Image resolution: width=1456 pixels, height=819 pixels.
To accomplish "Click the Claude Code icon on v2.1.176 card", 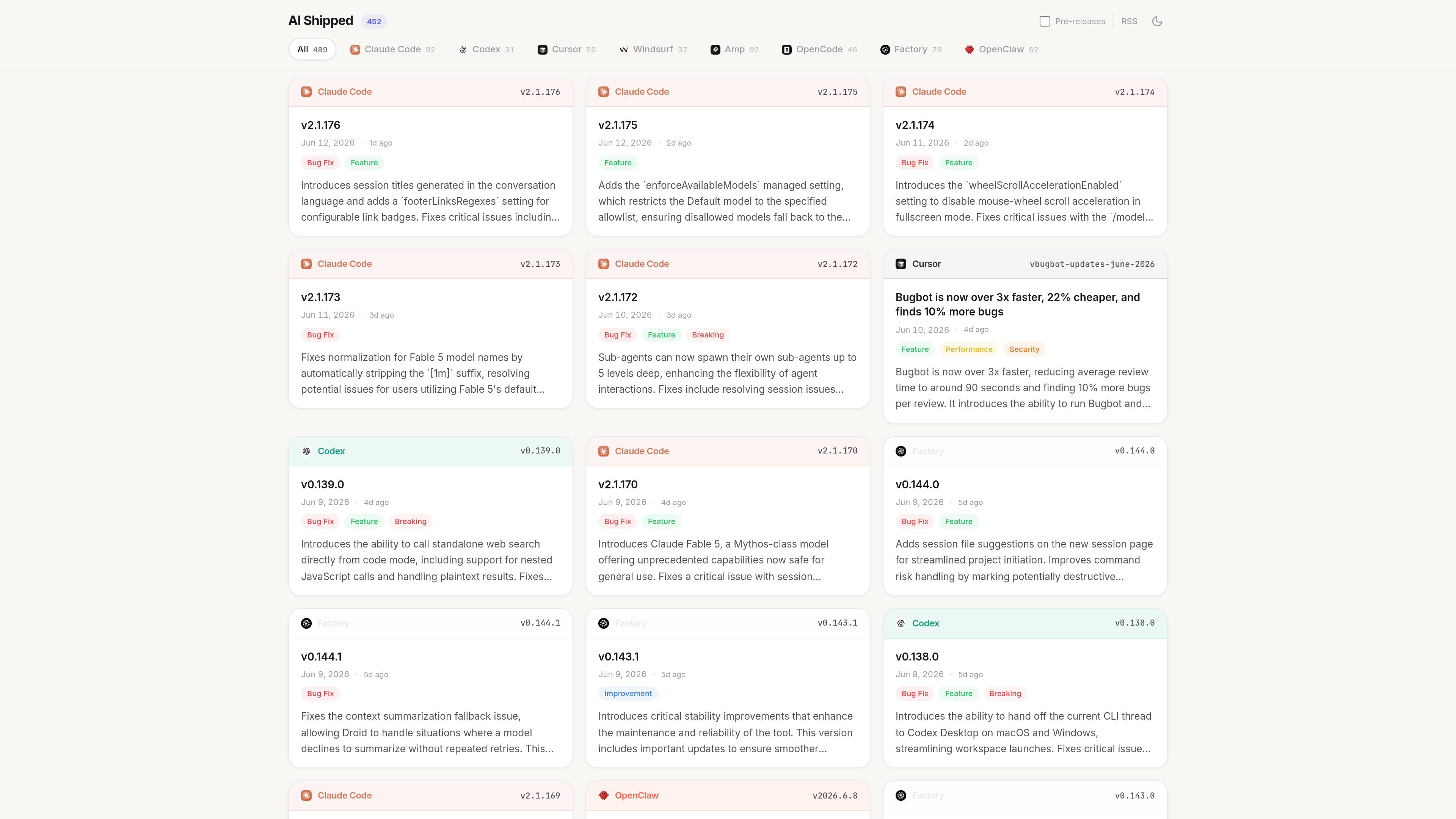I will [306, 91].
